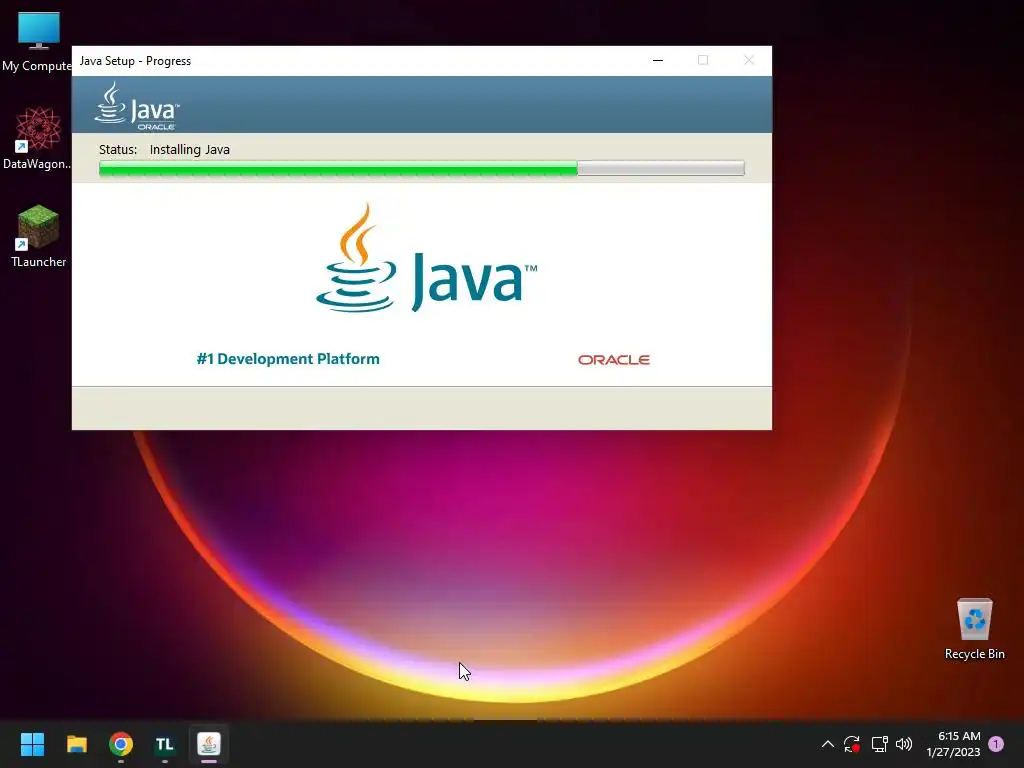Click the large Java logo graphic
Viewport: 1024px width, 768px height.
pos(426,259)
